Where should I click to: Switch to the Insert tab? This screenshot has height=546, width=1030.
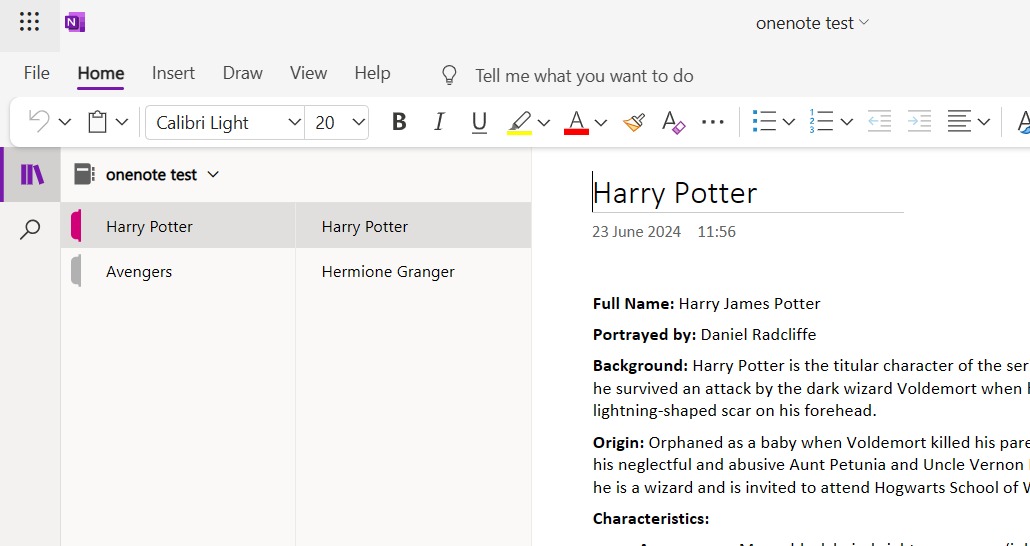173,73
